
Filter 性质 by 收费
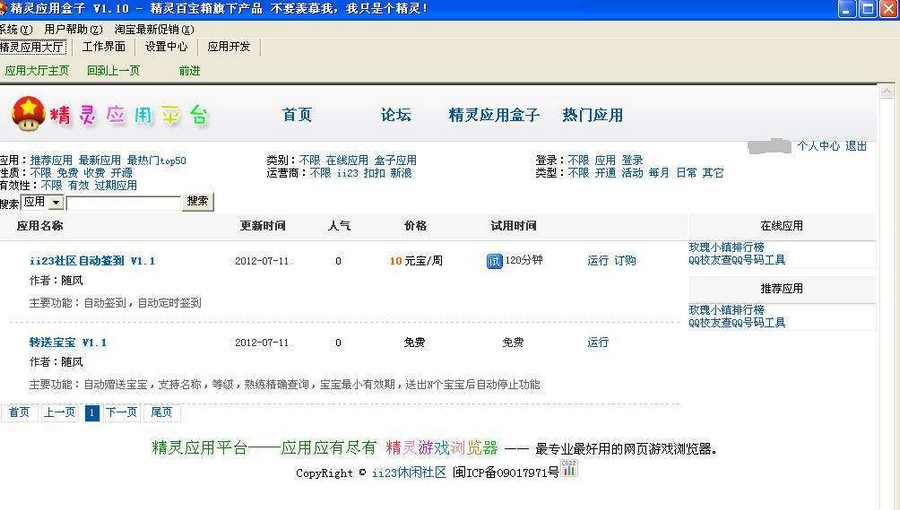(x=94, y=173)
